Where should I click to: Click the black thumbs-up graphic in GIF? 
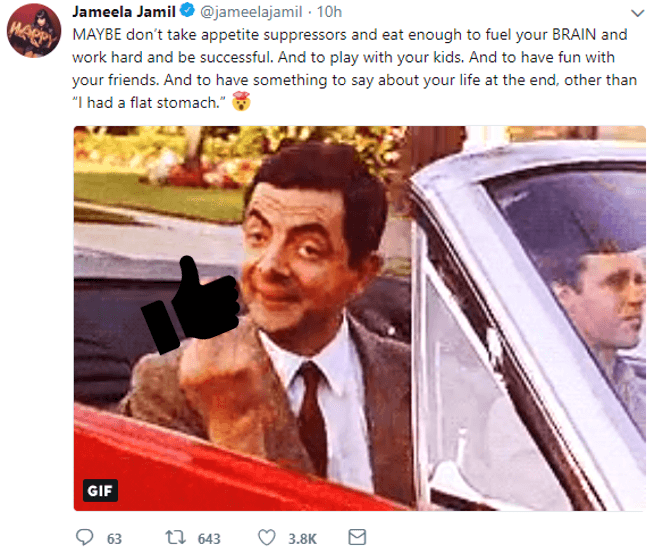[191, 304]
